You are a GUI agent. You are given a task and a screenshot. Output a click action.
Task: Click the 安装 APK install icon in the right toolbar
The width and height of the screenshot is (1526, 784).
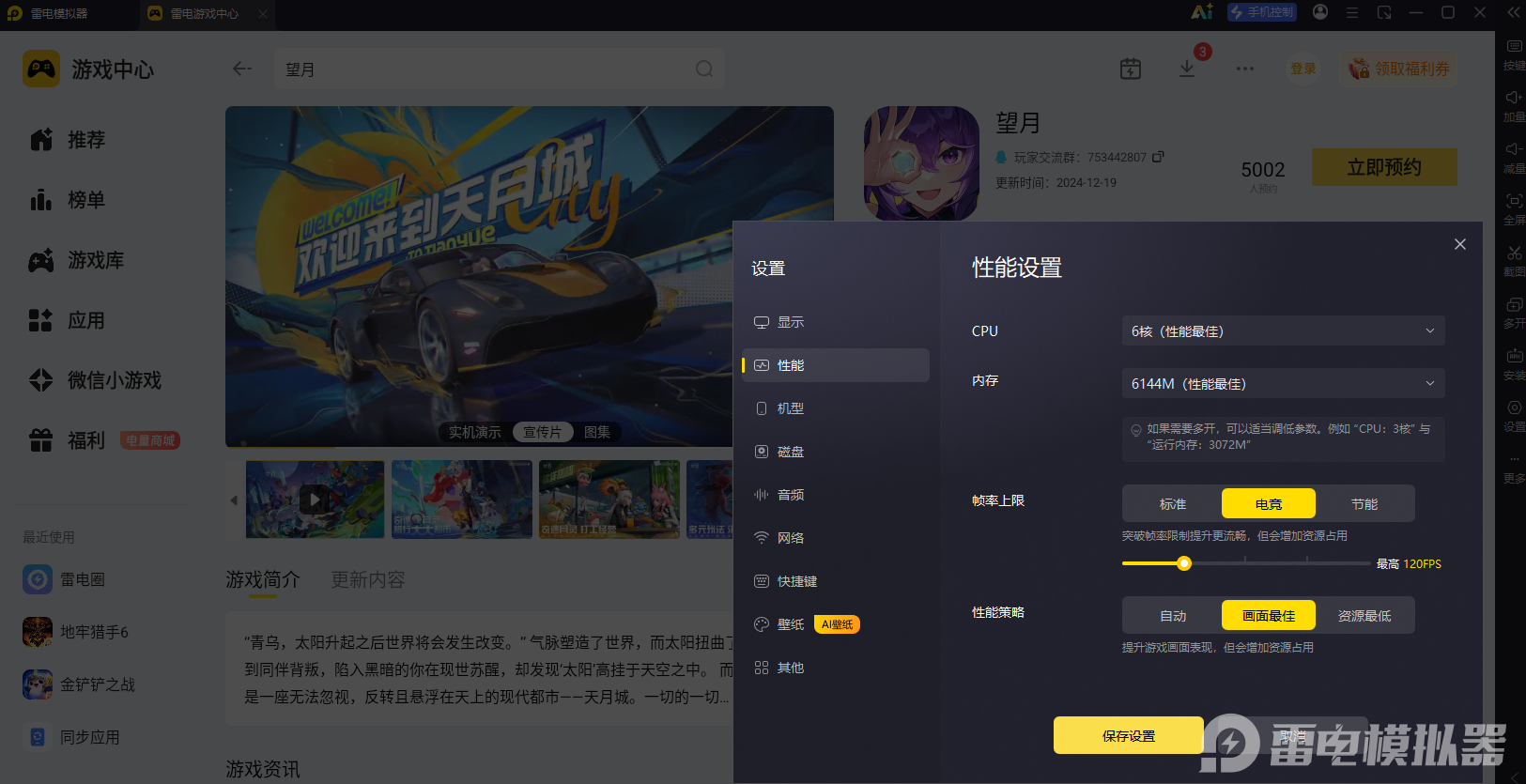point(1514,357)
